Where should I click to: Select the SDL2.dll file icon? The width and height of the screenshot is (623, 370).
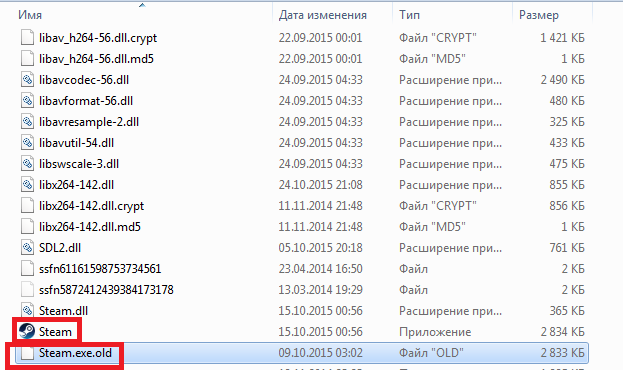click(x=27, y=248)
